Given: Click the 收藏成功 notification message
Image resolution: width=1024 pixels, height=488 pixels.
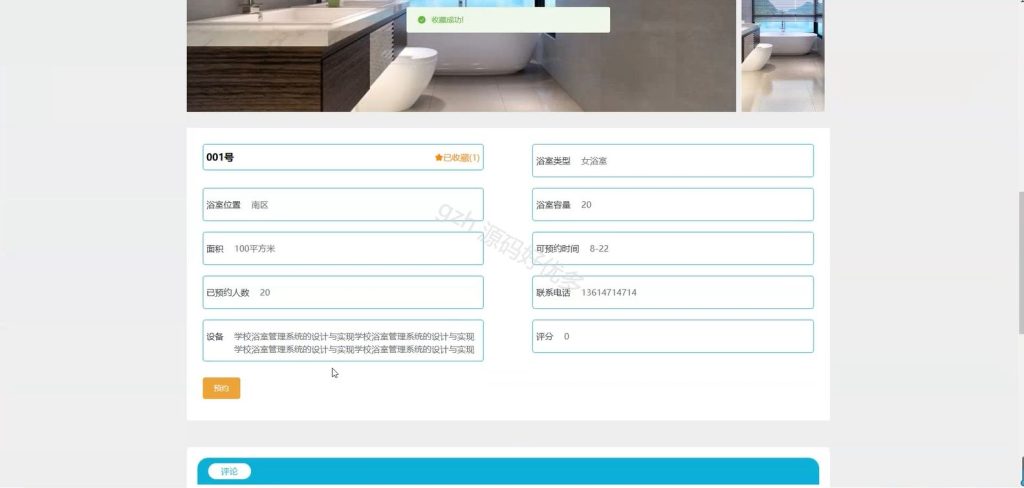Looking at the screenshot, I should [x=508, y=20].
